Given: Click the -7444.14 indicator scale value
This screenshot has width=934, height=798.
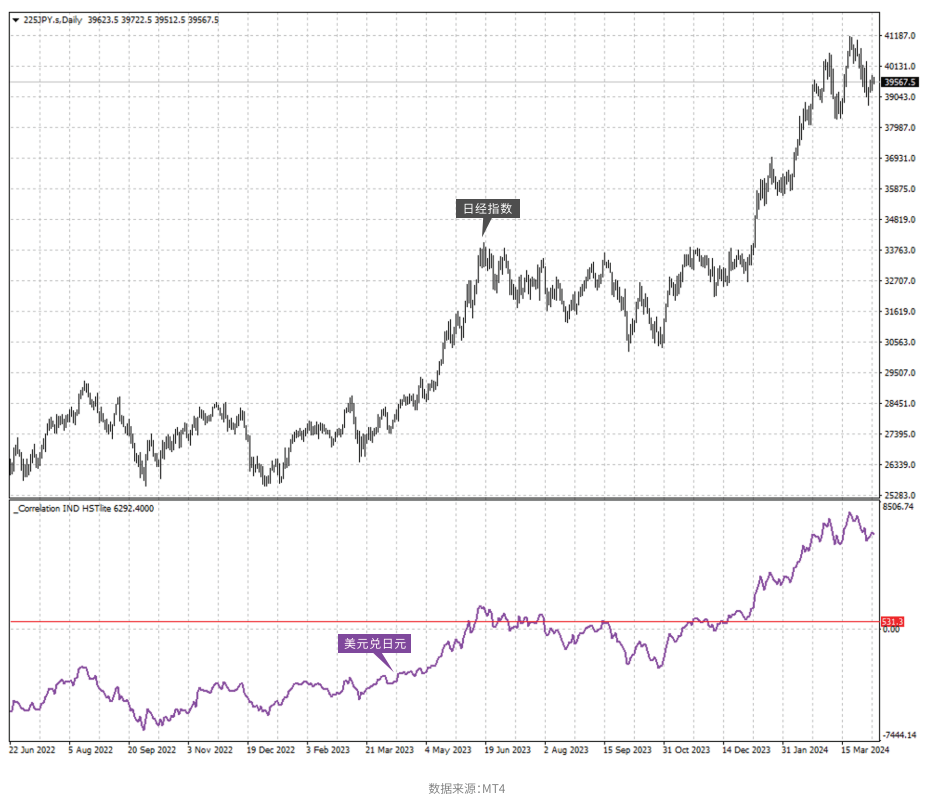Looking at the screenshot, I should 899,735.
